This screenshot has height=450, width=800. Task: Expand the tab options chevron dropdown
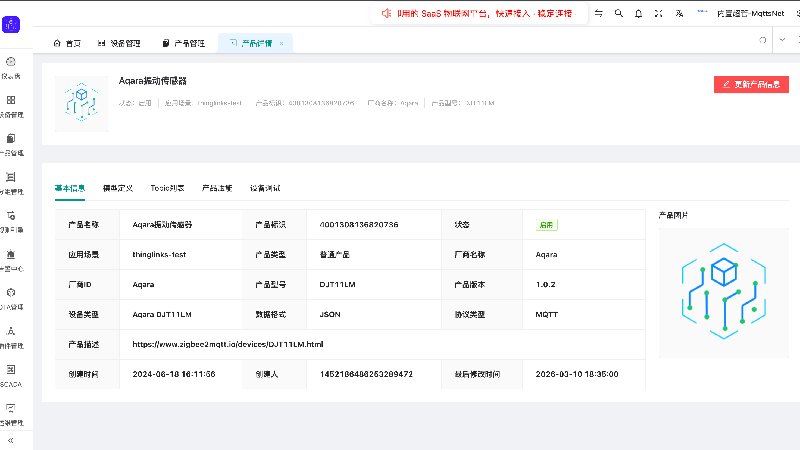[782, 40]
